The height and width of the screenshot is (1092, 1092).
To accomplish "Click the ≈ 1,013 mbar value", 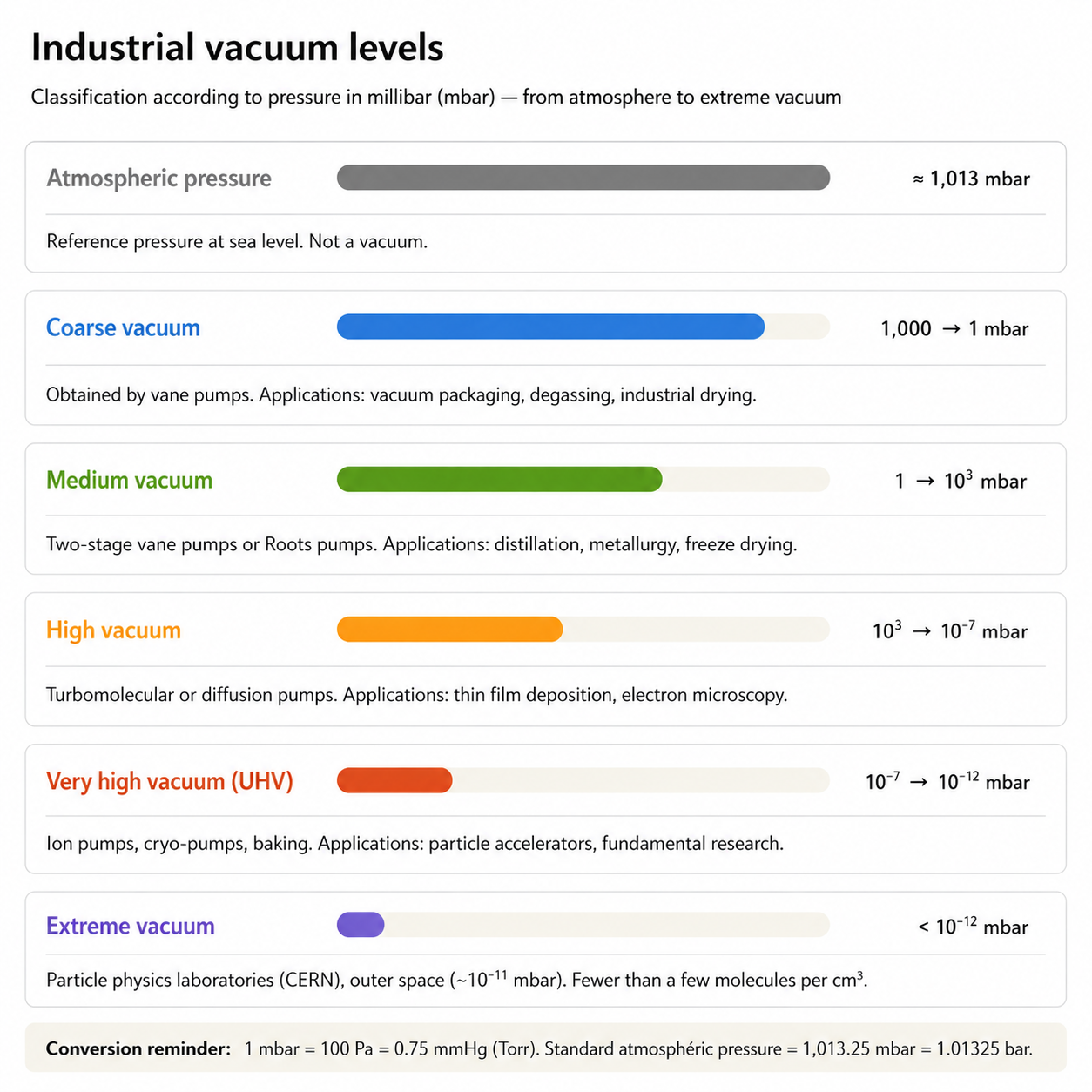I will (971, 179).
